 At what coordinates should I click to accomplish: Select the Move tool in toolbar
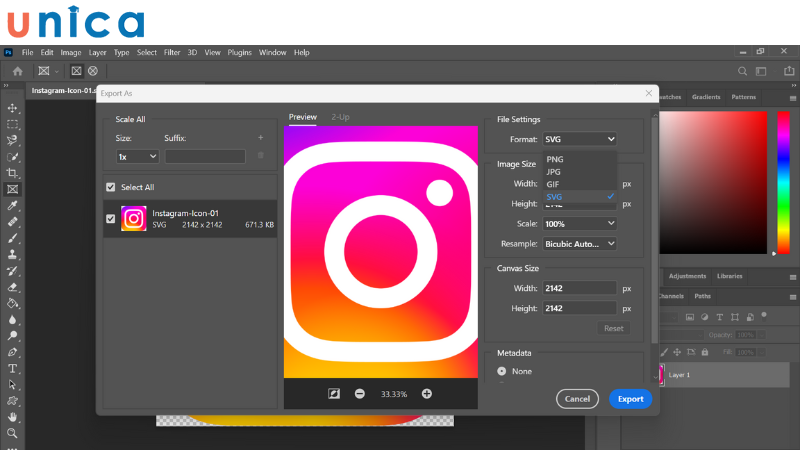[x=12, y=108]
